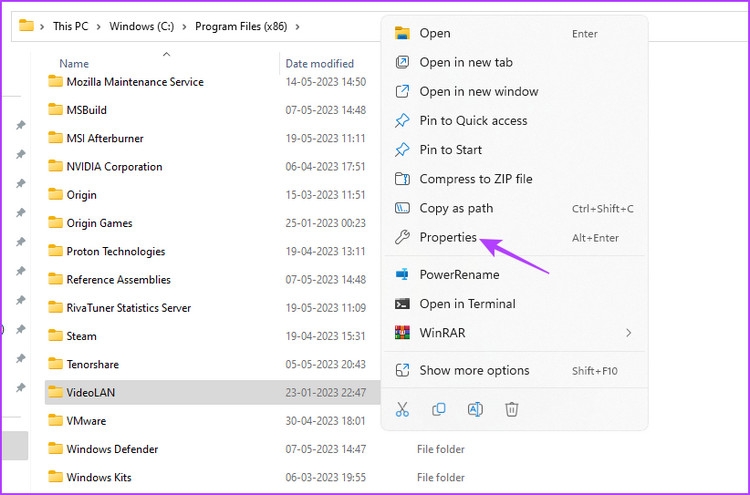Click the date 19-04-2023 15:31

[x=325, y=336]
